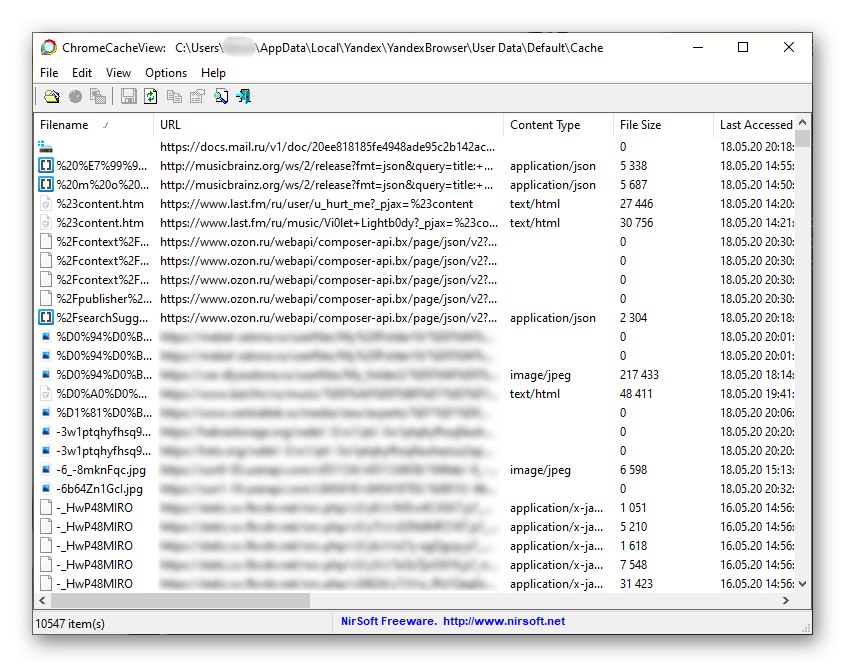
Task: Select last.fm u_hurt_me URL cell
Action: pyautogui.click(x=316, y=204)
